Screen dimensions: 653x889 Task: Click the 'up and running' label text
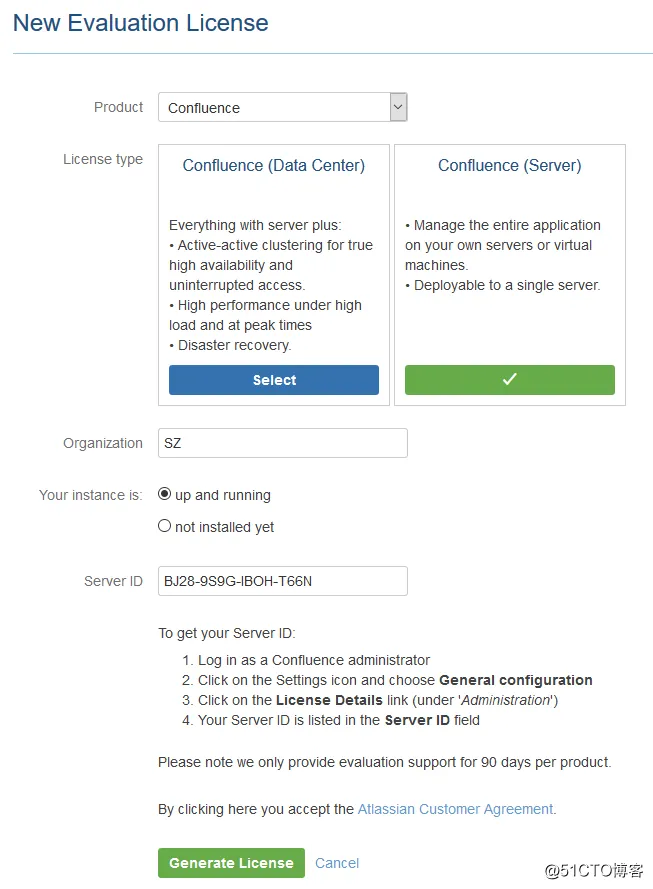[223, 495]
